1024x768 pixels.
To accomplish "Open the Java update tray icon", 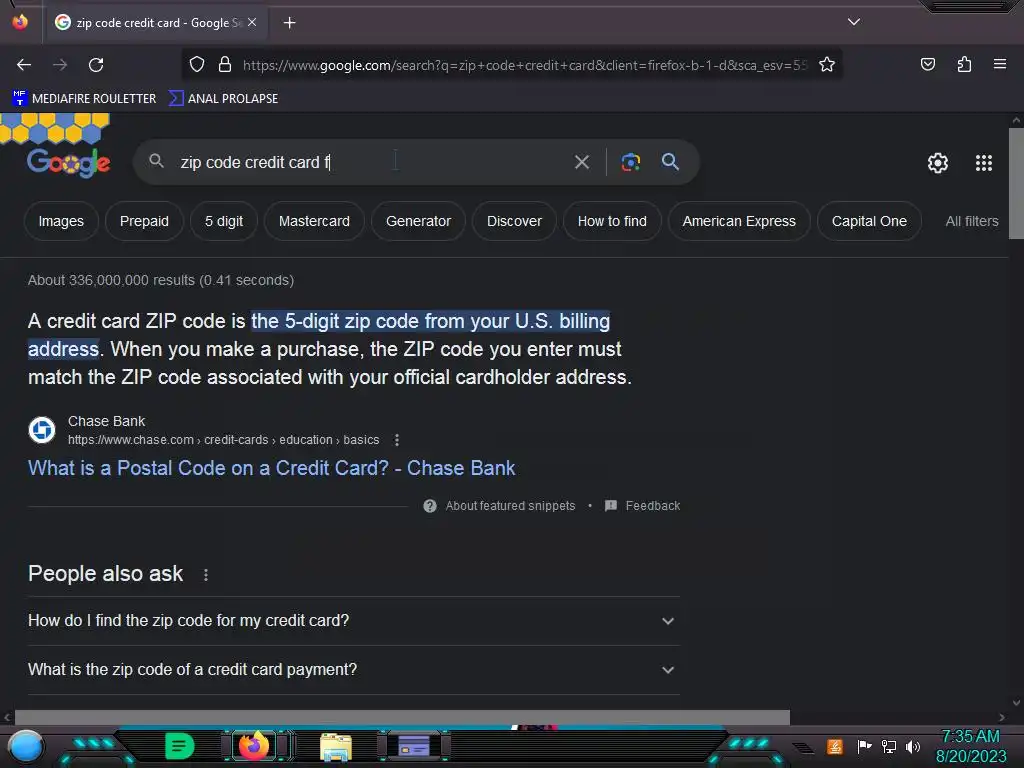I will [x=835, y=746].
